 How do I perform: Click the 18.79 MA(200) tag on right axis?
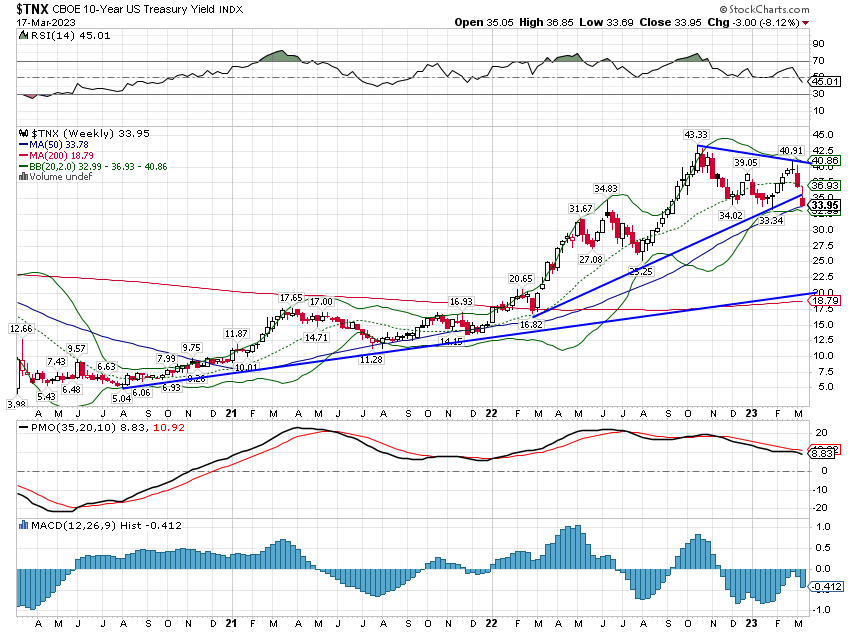click(x=825, y=300)
